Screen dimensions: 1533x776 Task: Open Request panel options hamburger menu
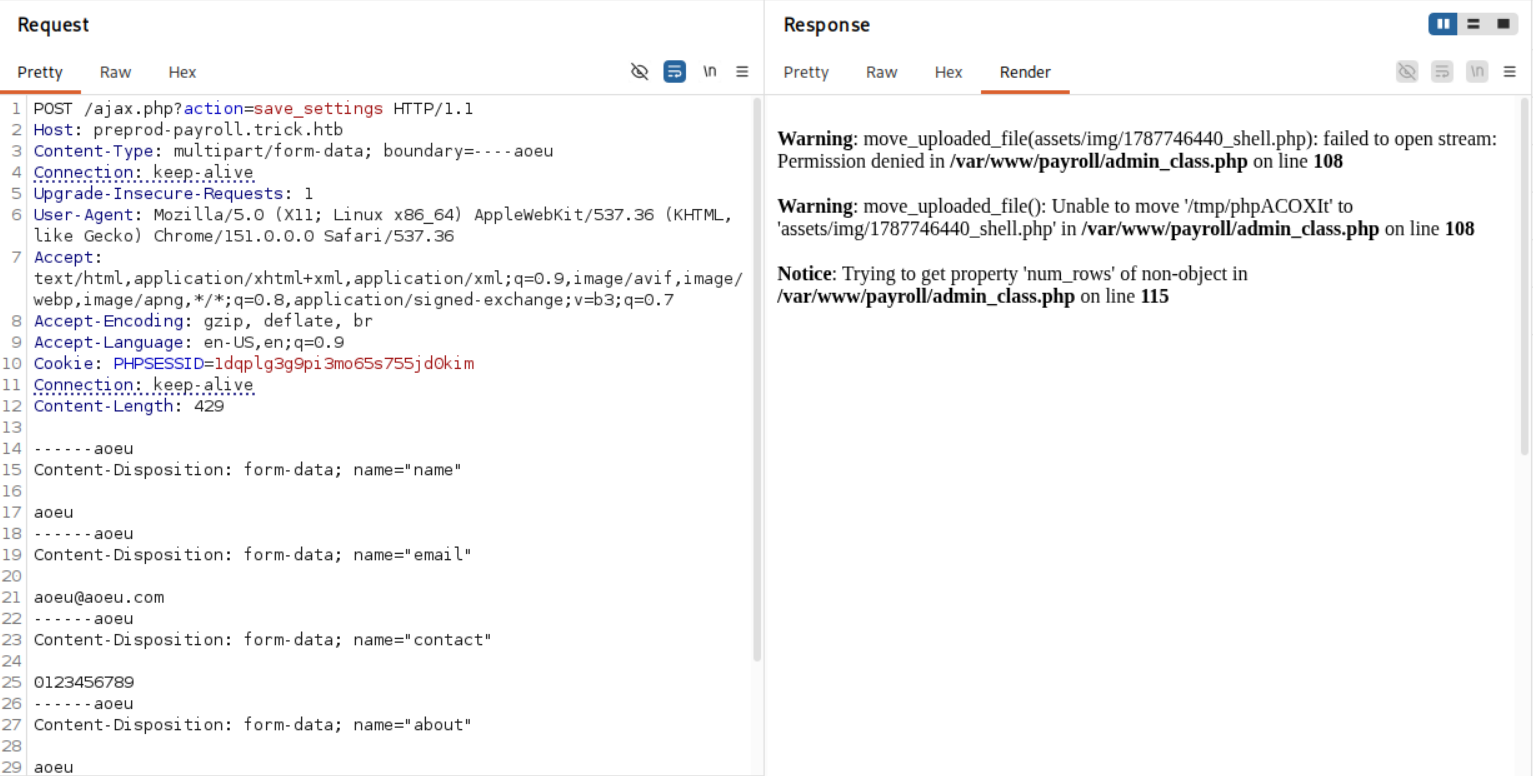(x=742, y=72)
